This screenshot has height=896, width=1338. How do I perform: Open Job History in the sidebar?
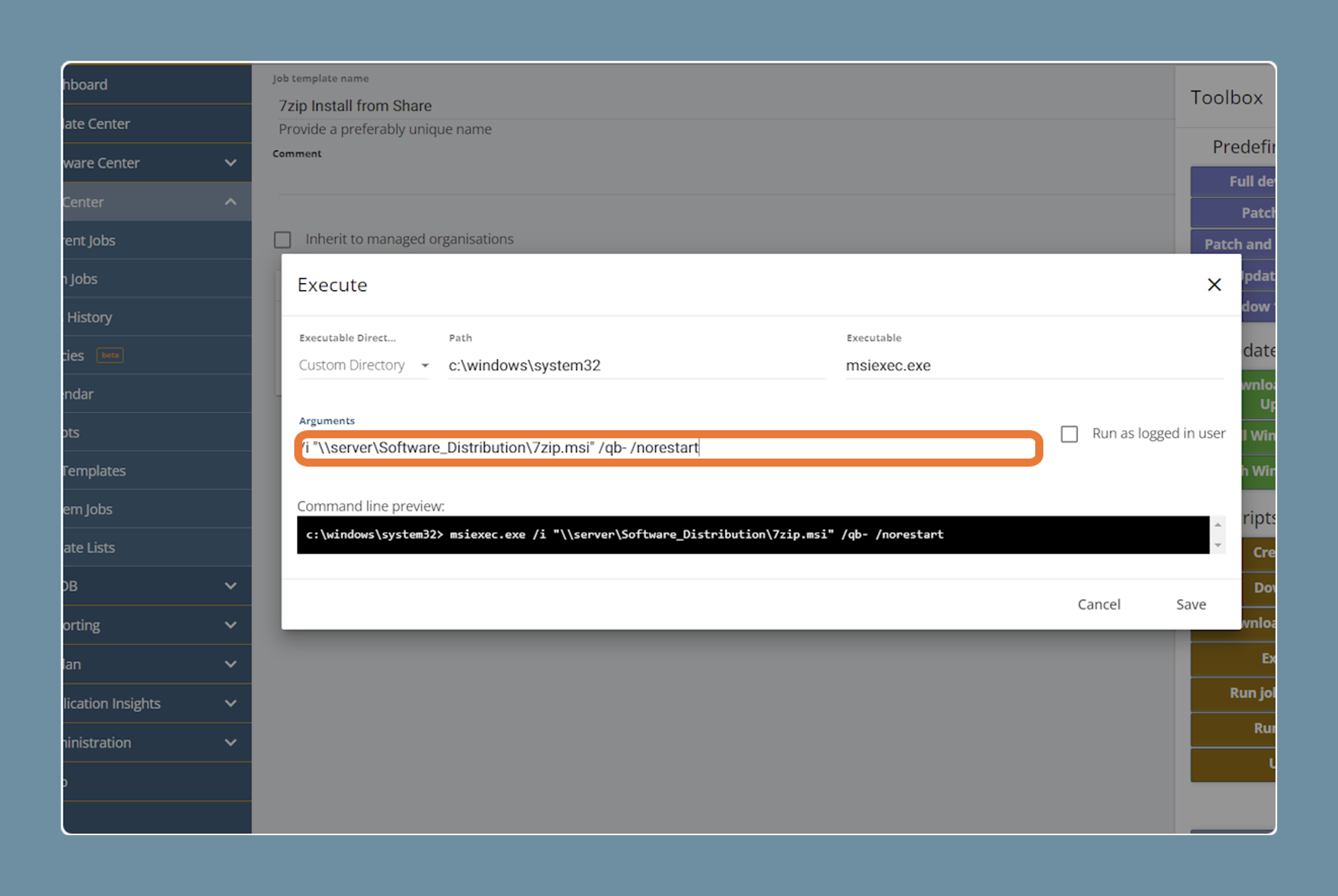157,317
